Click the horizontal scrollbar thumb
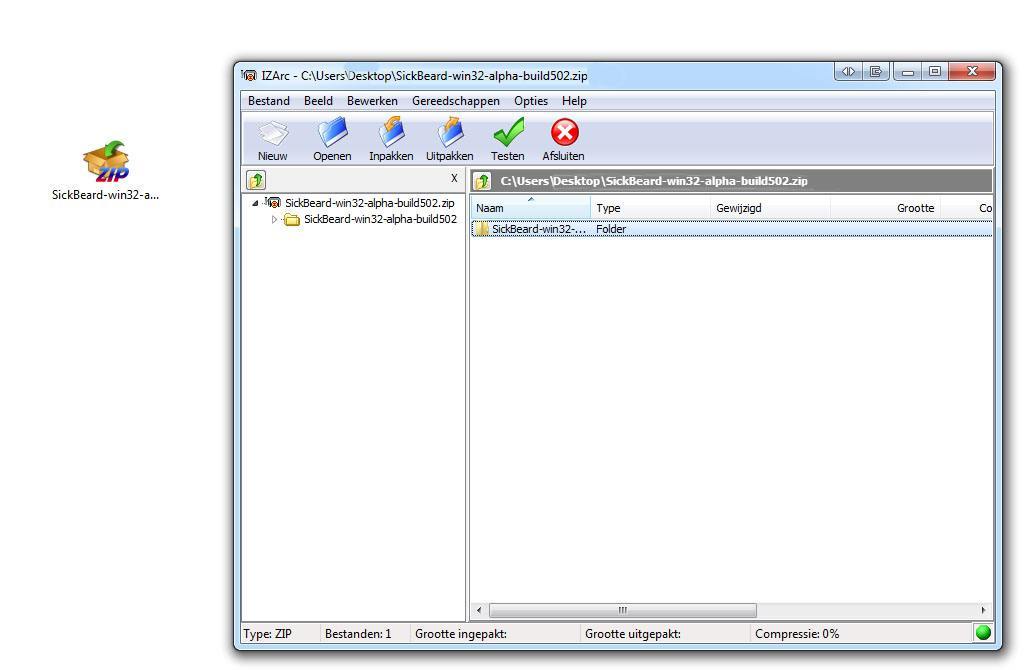Screen dimensions: 1025x670 pyautogui.click(x=623, y=610)
